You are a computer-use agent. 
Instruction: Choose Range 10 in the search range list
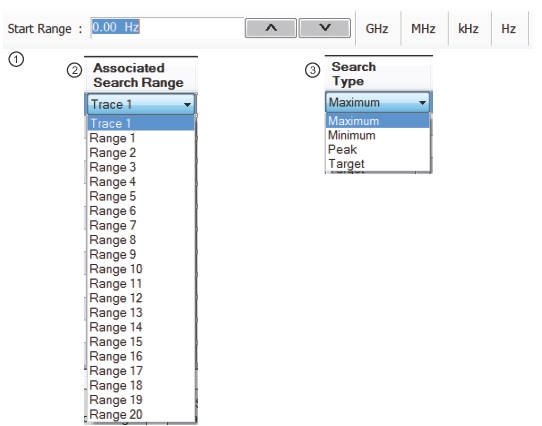(141, 269)
